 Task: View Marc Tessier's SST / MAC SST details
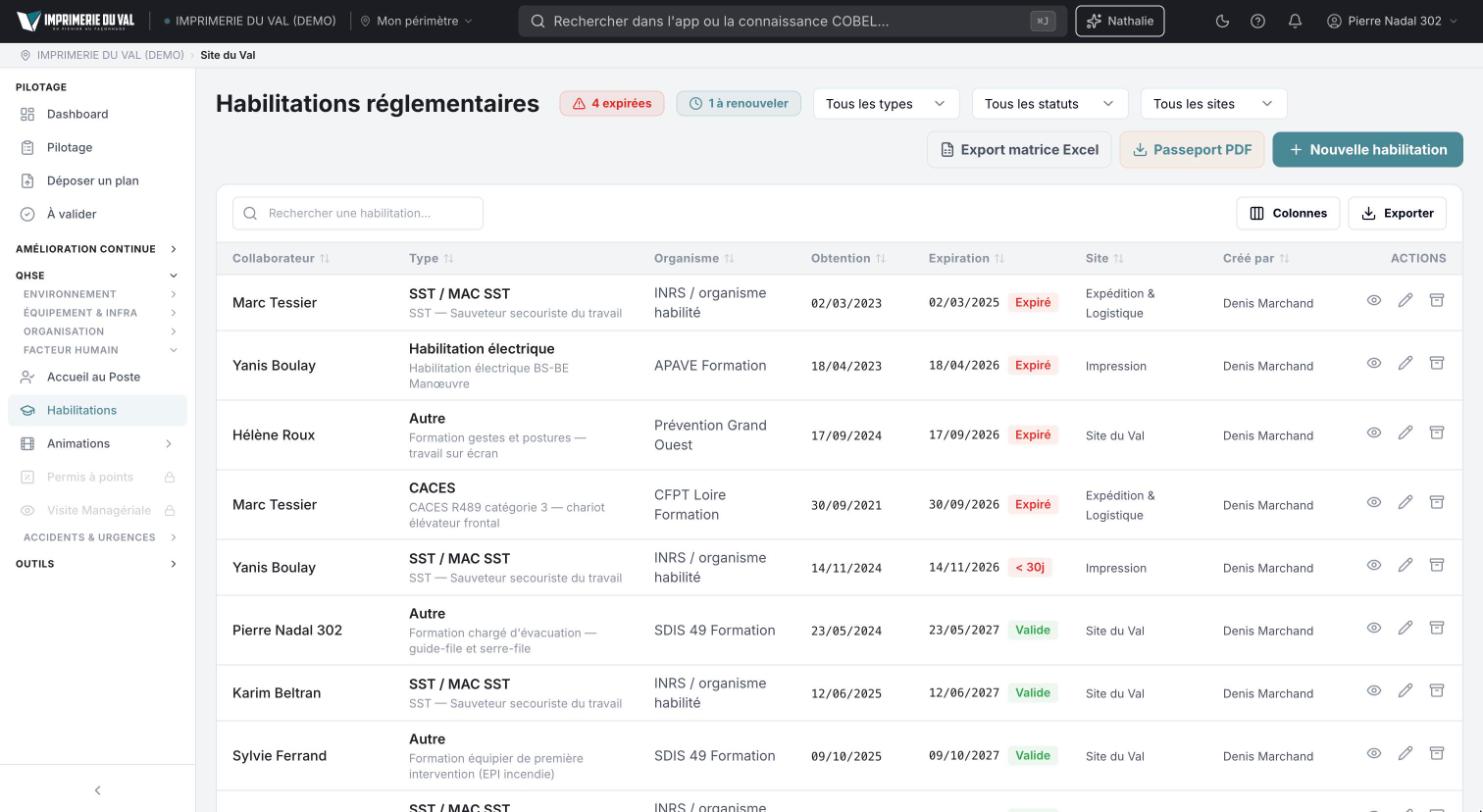coord(1374,300)
